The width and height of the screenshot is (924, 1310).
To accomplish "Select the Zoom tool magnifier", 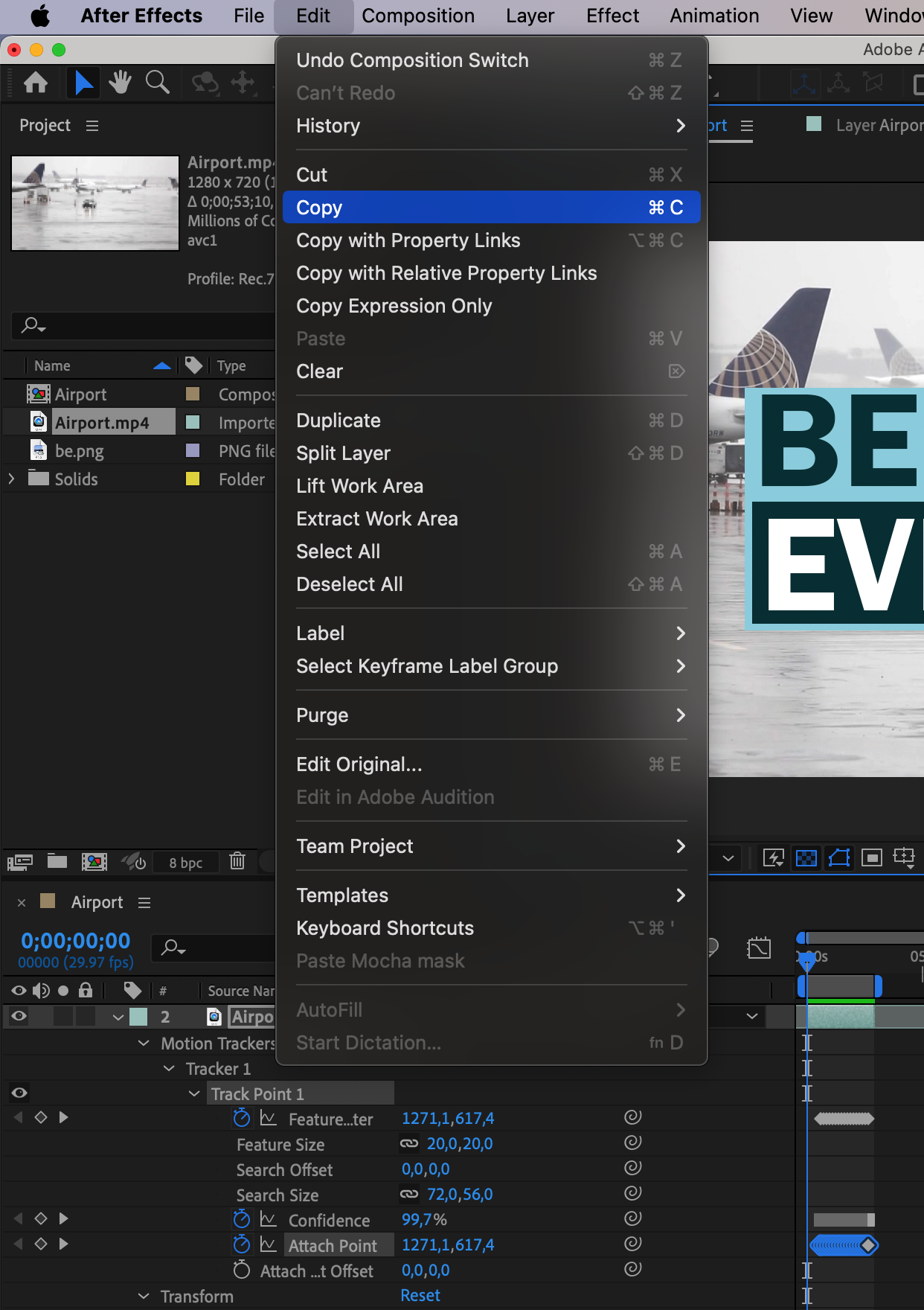I will (157, 82).
